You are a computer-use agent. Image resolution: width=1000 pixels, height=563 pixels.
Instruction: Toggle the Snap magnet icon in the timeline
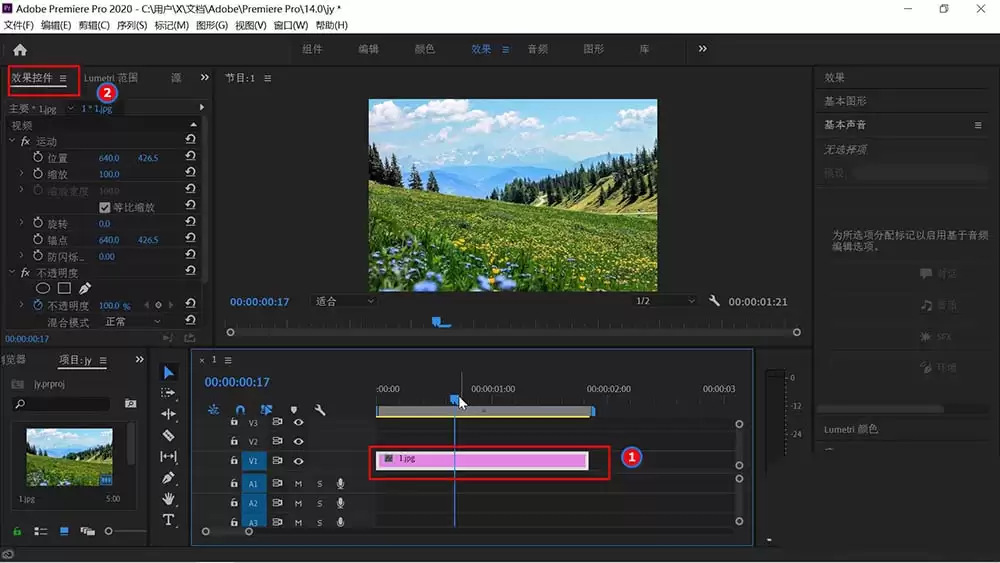click(240, 410)
